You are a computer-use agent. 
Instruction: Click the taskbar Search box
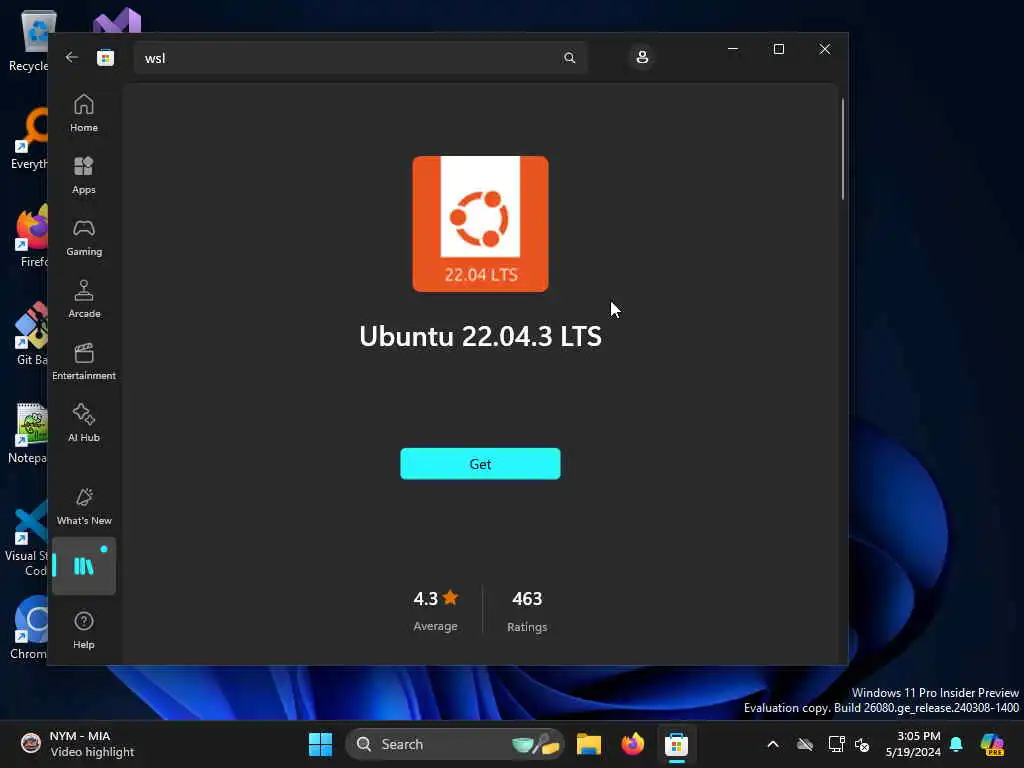click(x=455, y=744)
